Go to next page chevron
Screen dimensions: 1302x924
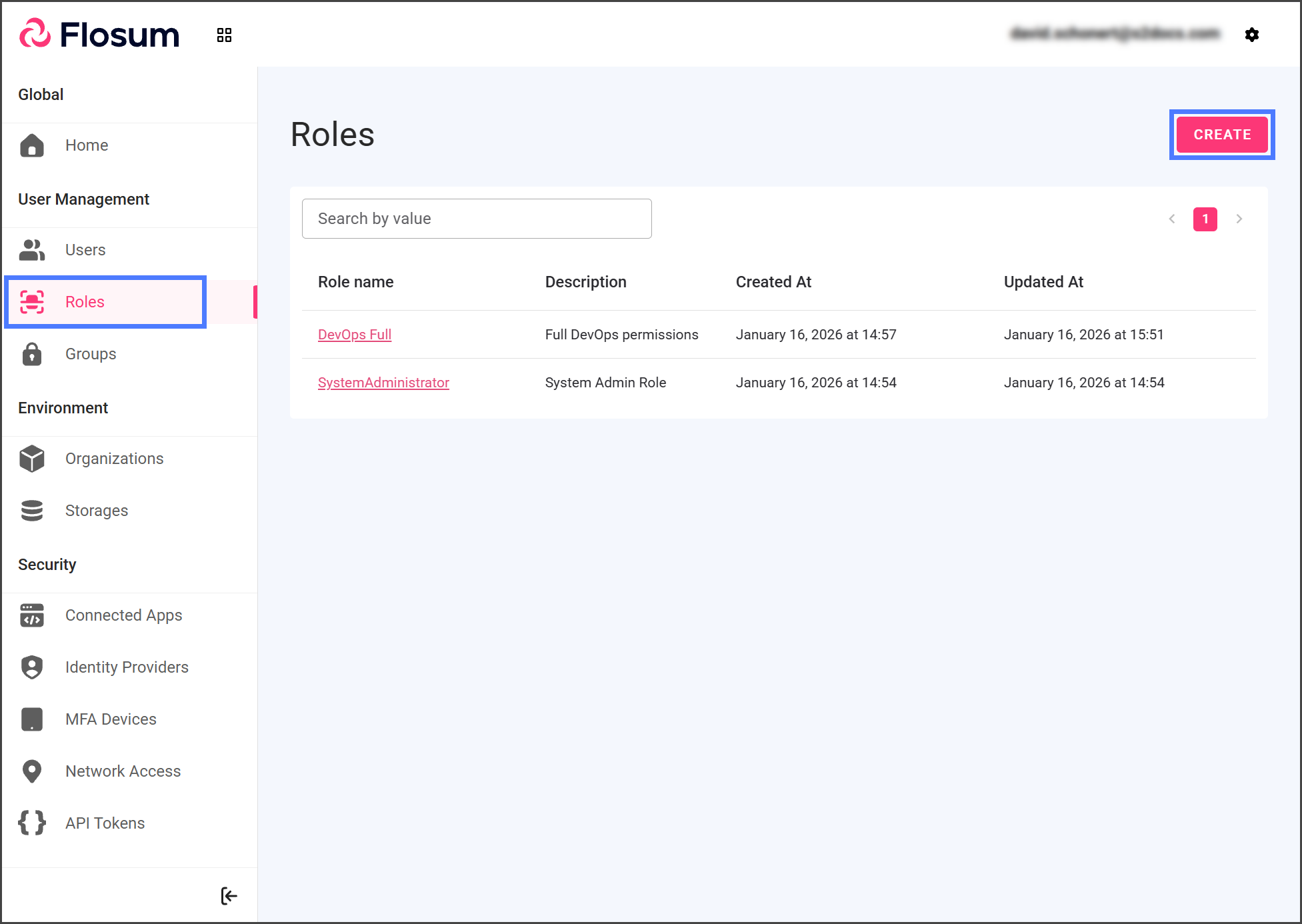(1239, 219)
